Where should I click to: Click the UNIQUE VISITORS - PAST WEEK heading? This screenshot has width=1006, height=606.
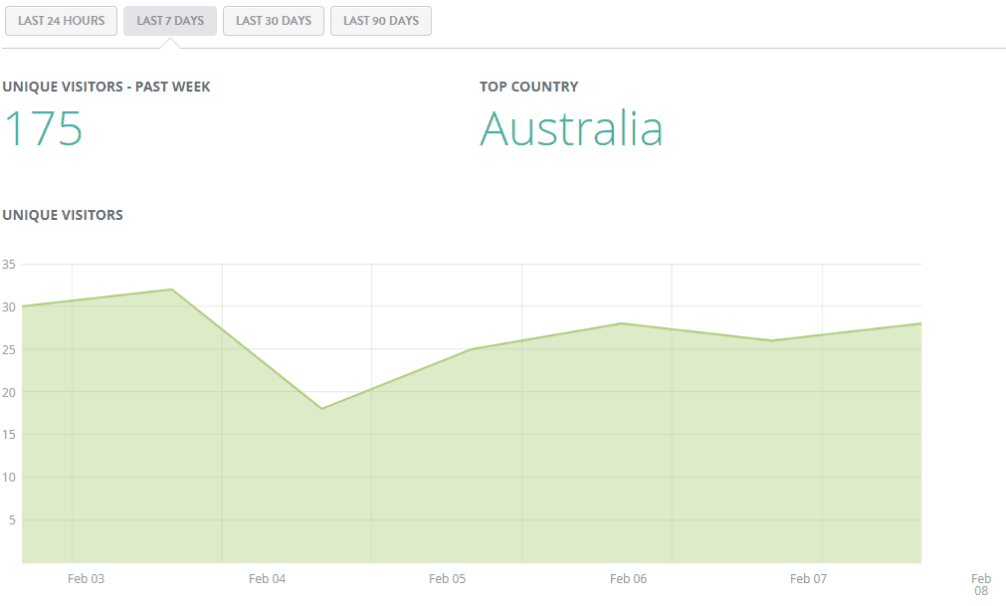tap(107, 86)
